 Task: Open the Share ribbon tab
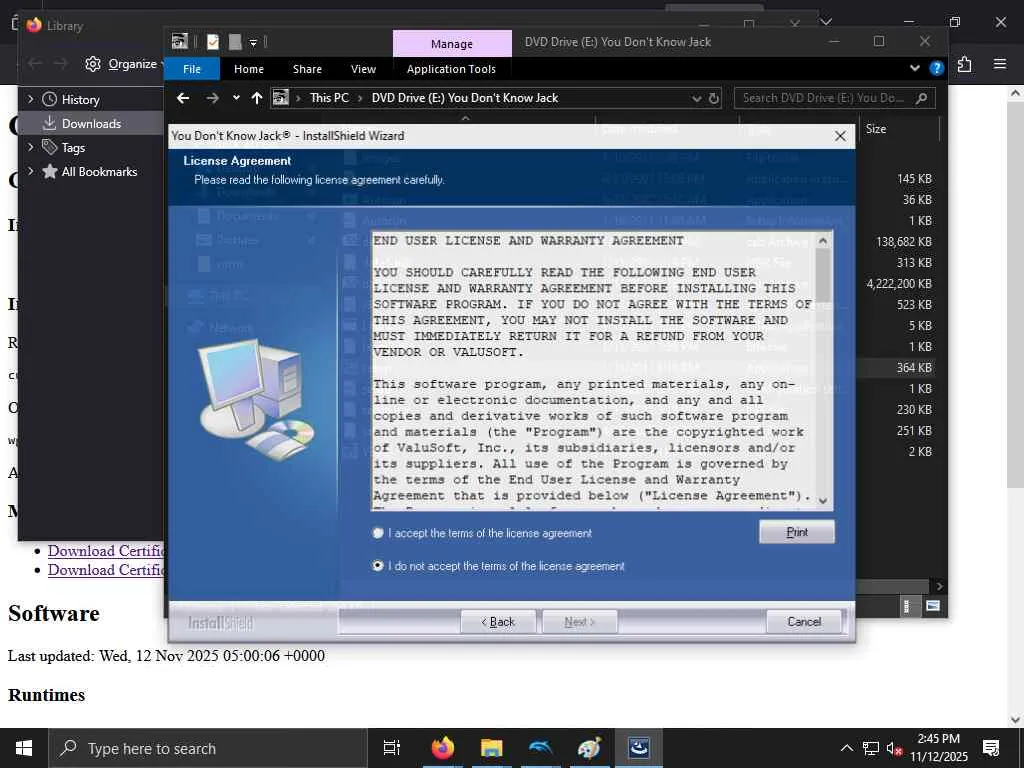(x=307, y=69)
